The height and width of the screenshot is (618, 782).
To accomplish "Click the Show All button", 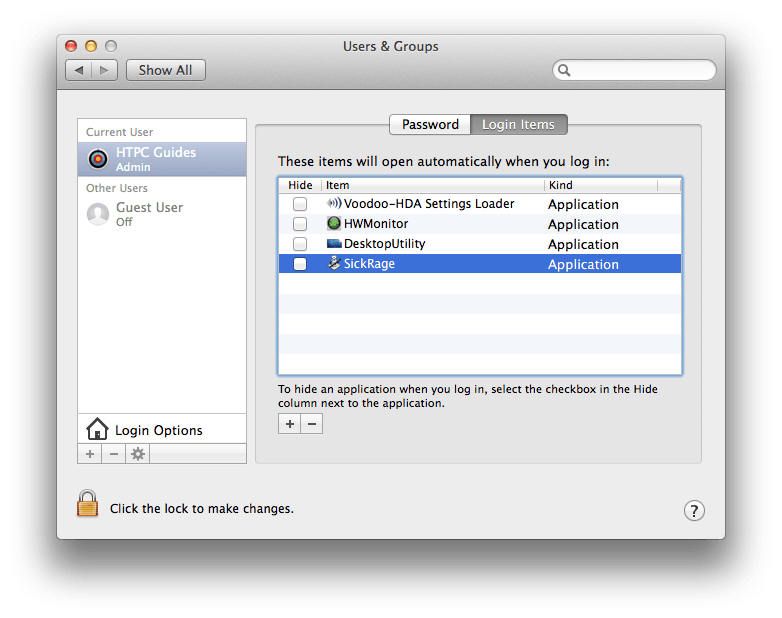I will coord(165,70).
